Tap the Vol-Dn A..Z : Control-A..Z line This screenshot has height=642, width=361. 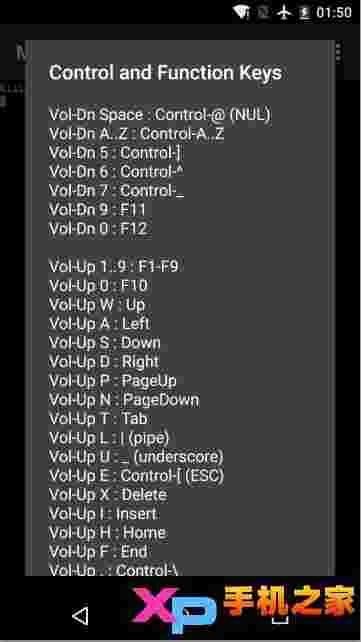click(x=137, y=134)
